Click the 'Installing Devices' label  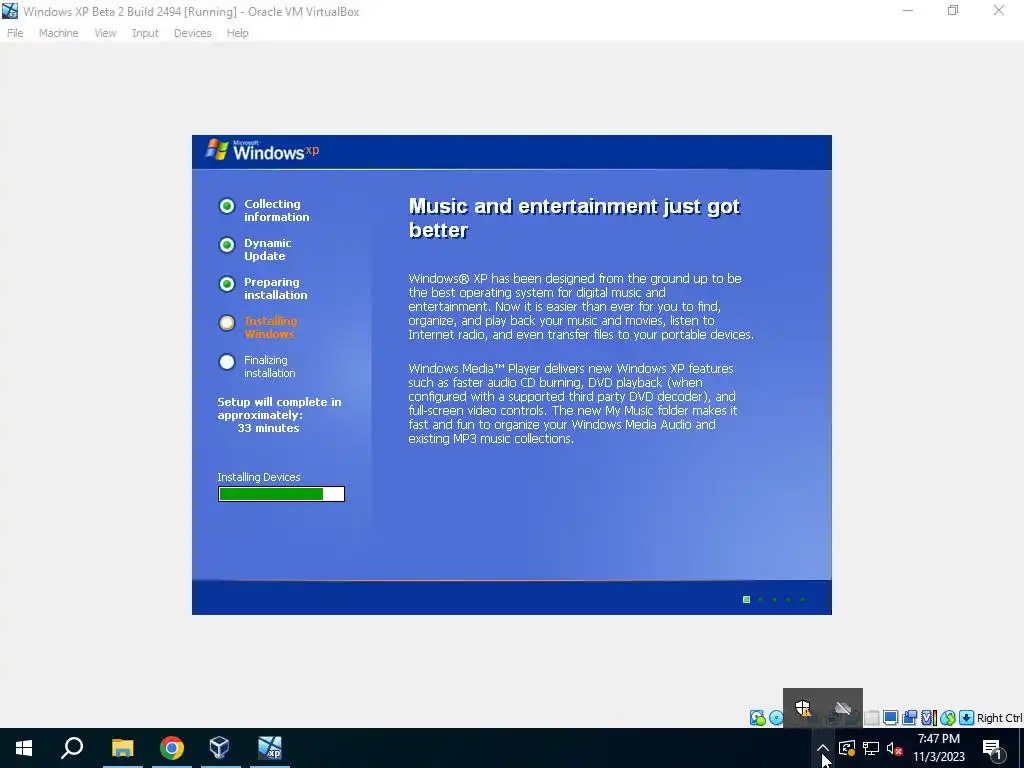pos(259,477)
